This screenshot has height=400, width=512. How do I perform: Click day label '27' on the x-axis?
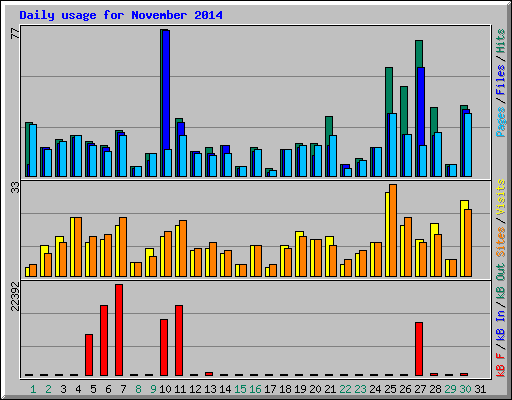(x=420, y=389)
